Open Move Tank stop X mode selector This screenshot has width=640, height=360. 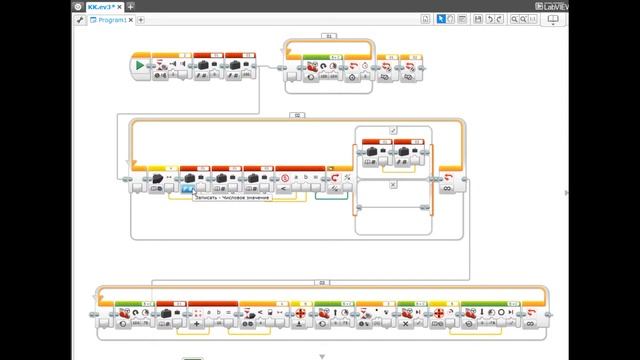coord(405,324)
